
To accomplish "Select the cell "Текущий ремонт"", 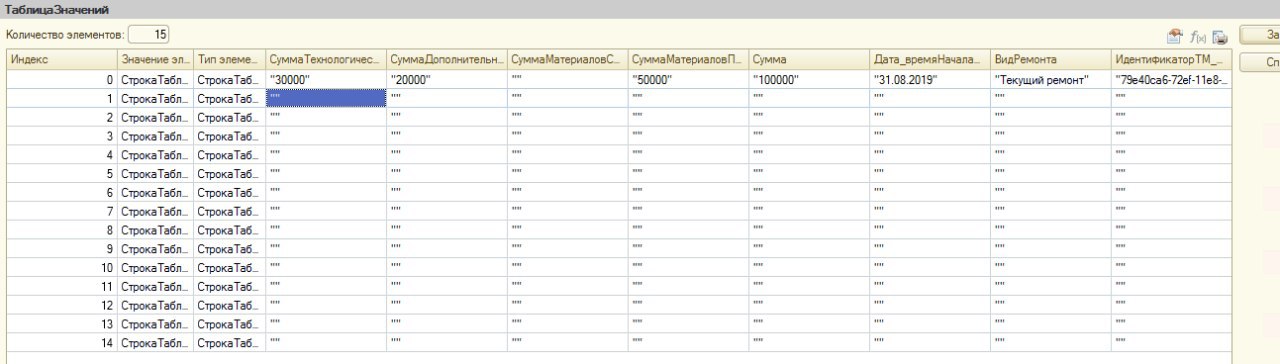I will 1051,79.
